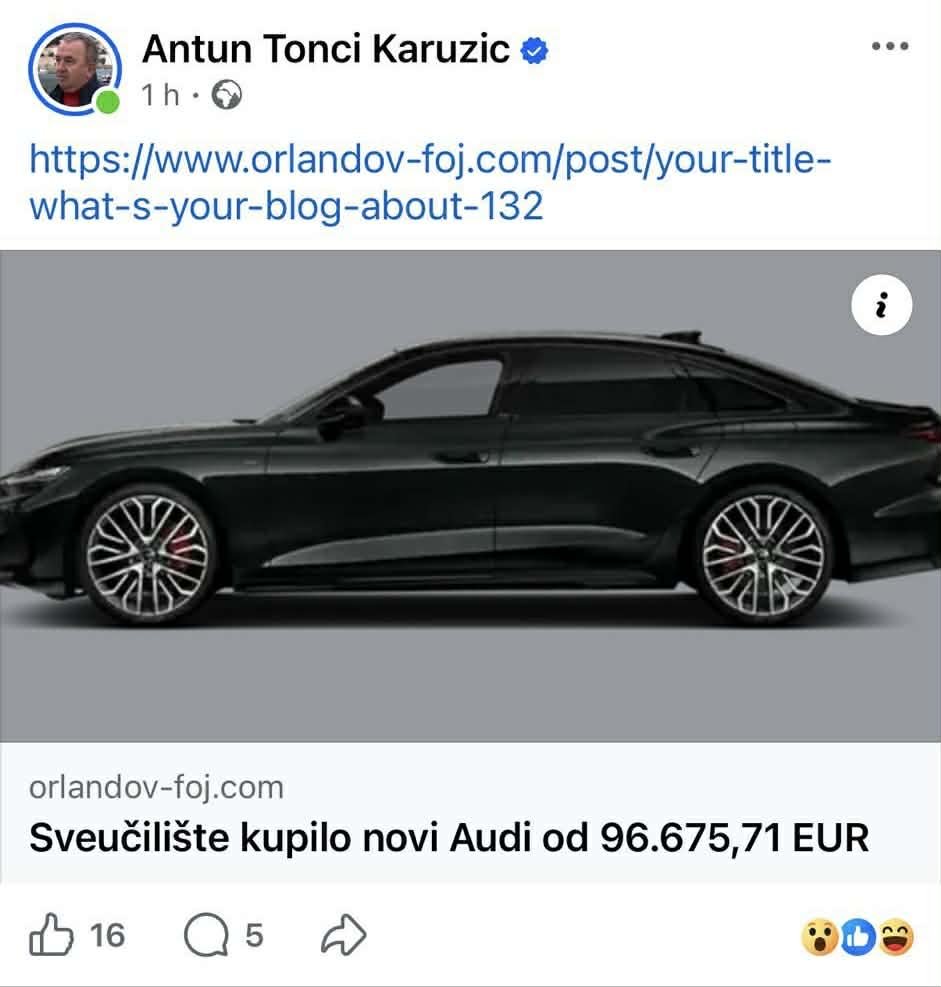Click the blue verified badge
Viewport: 941px width, 987px height.
pyautogui.click(x=534, y=50)
